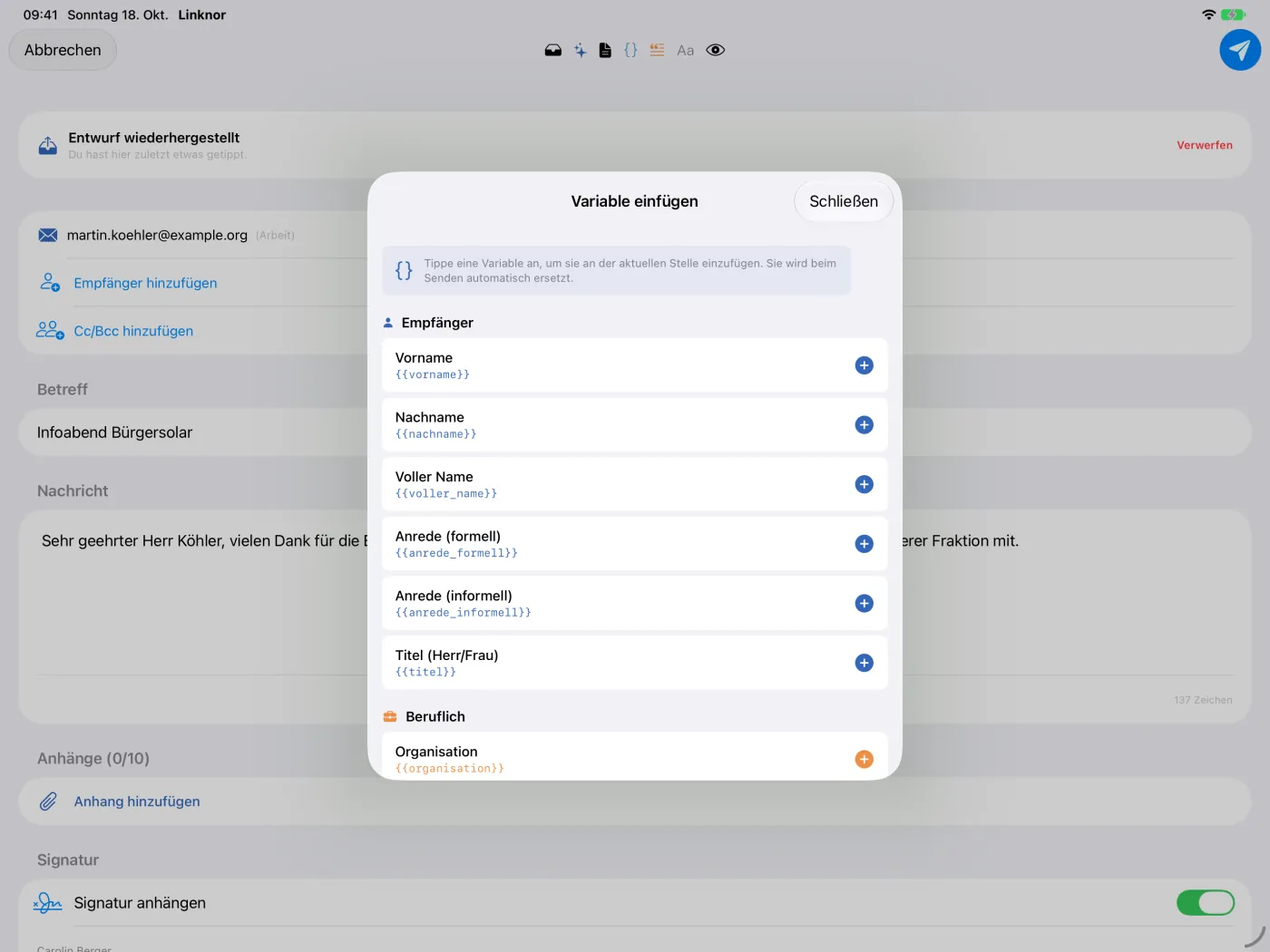Choose the Titel (Herr/Frau) variable row
Viewport: 1270px width, 952px height.
pyautogui.click(x=634, y=663)
